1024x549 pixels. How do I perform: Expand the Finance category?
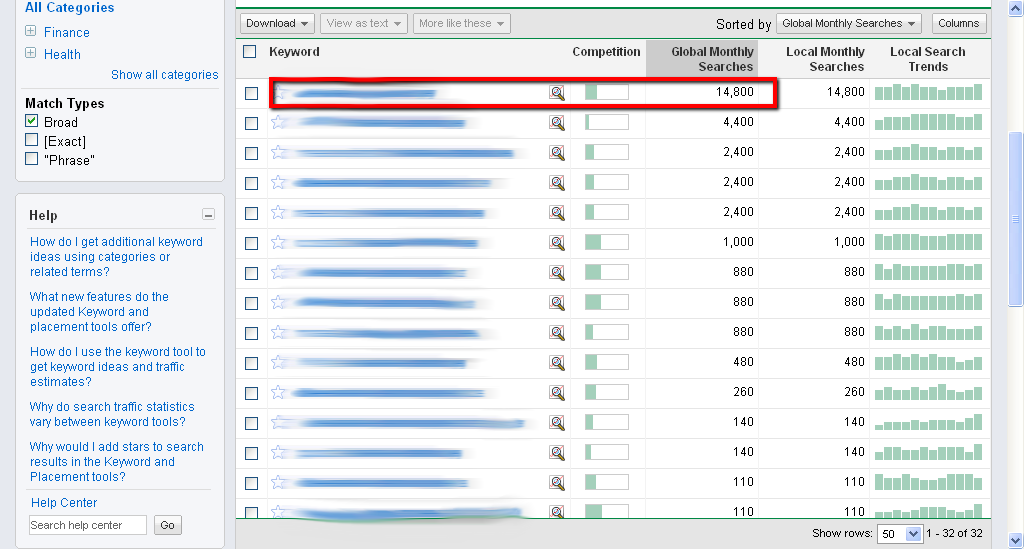[31, 32]
